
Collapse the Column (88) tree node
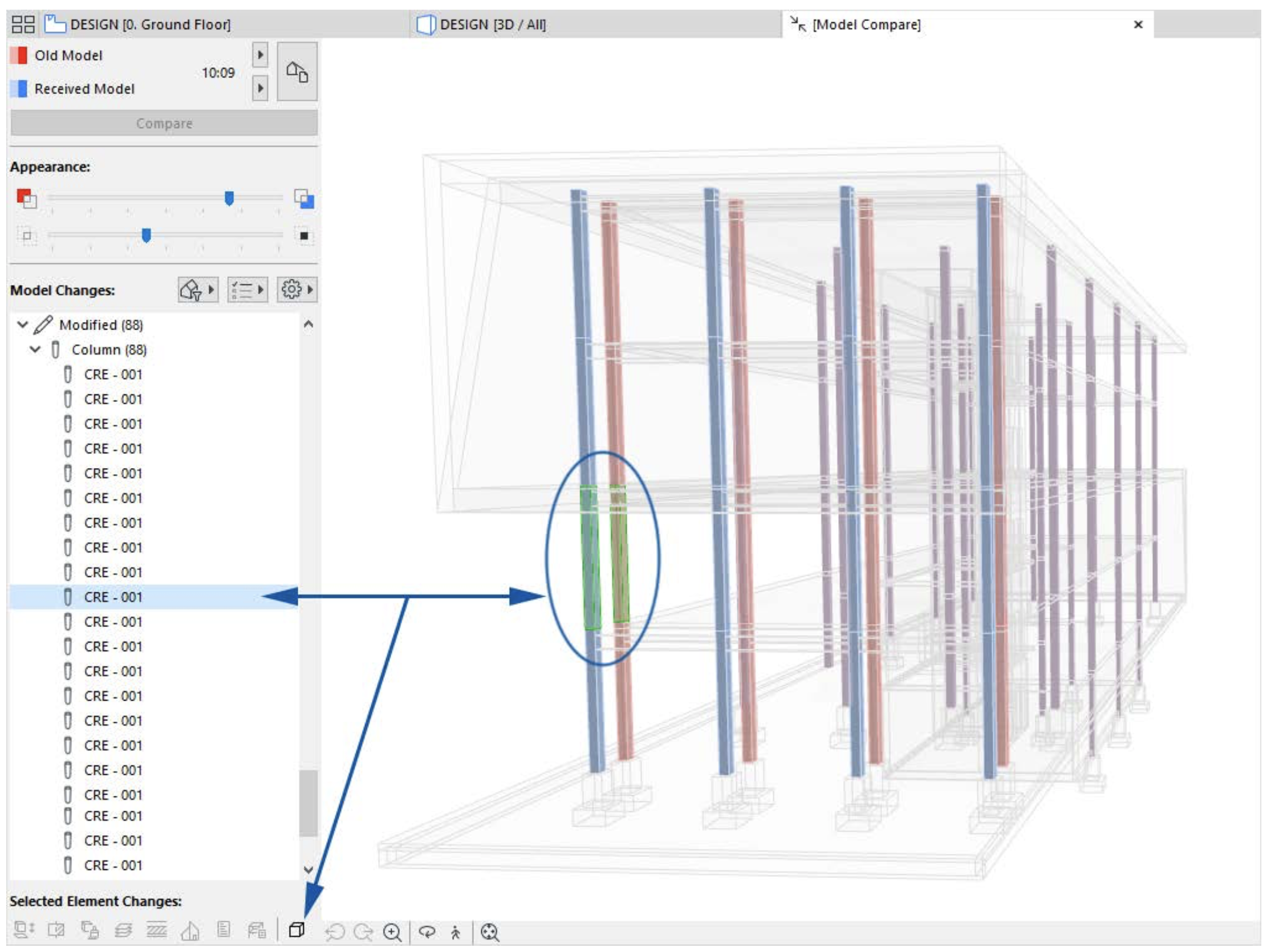tap(35, 349)
